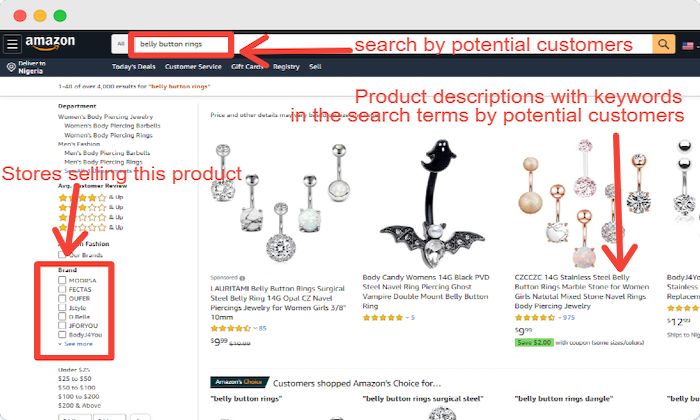Open the Body Candy Ghost Vampire ring title
Image resolution: width=700 pixels, height=420 pixels.
point(425,291)
